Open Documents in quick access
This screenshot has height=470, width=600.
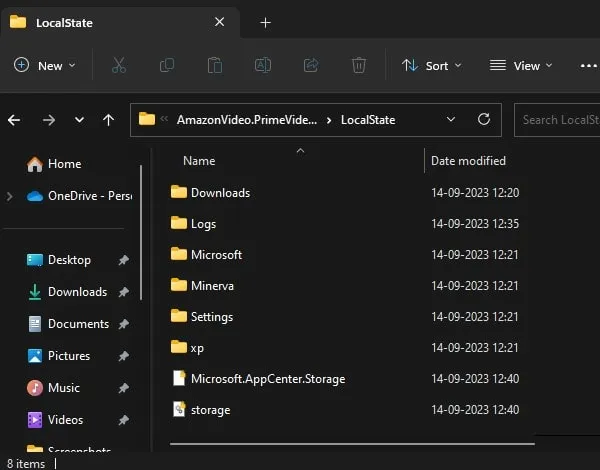(69, 324)
